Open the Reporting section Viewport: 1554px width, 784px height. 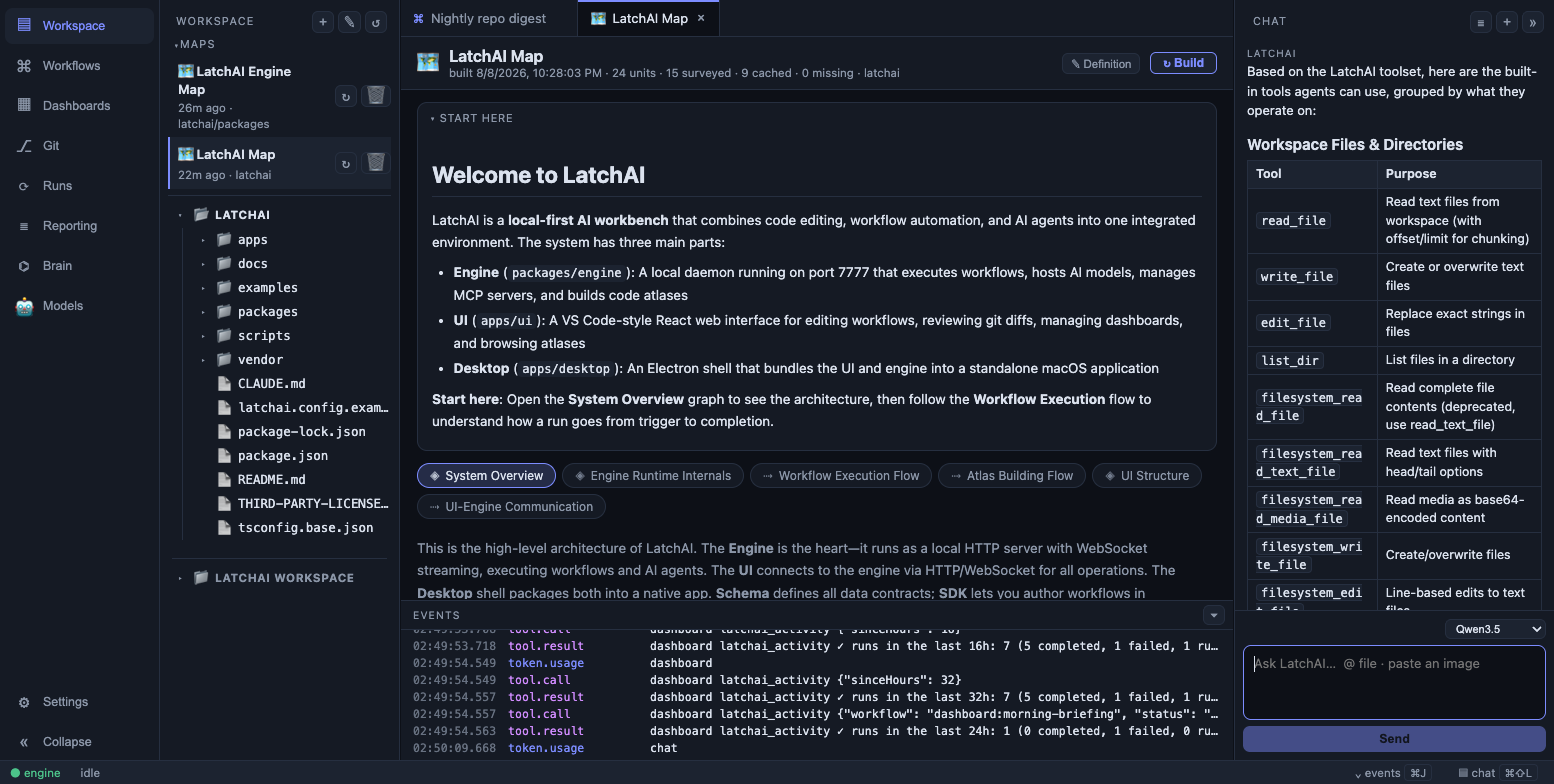click(79, 225)
